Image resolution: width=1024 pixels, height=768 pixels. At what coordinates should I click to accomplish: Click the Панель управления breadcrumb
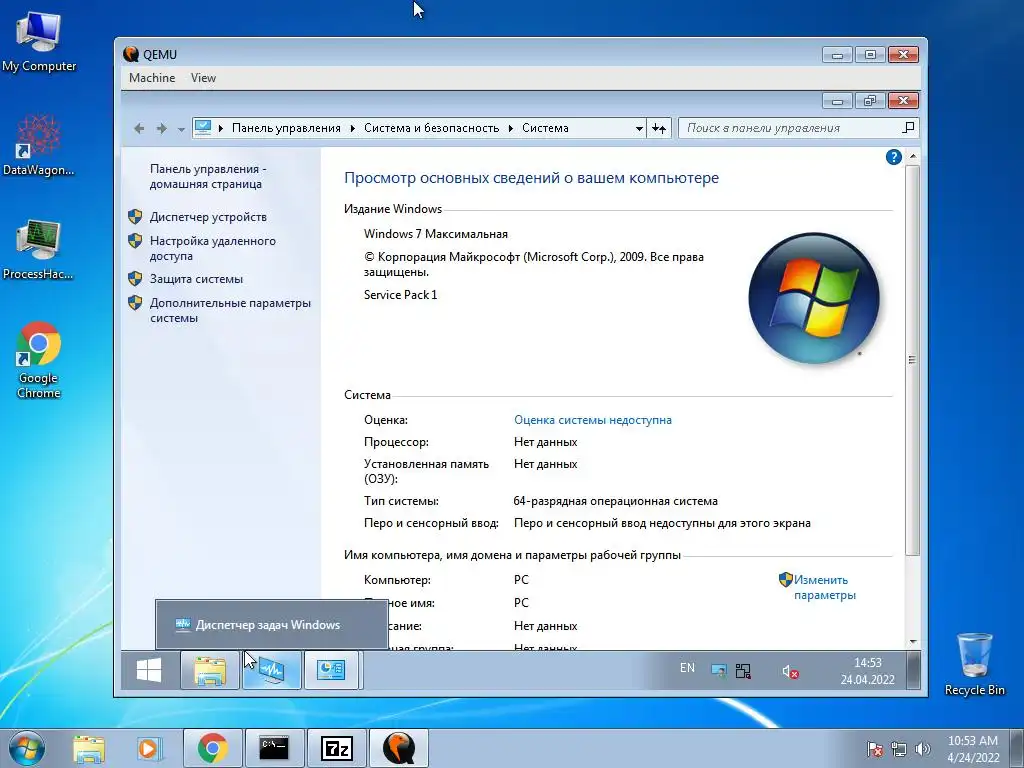click(x=286, y=128)
